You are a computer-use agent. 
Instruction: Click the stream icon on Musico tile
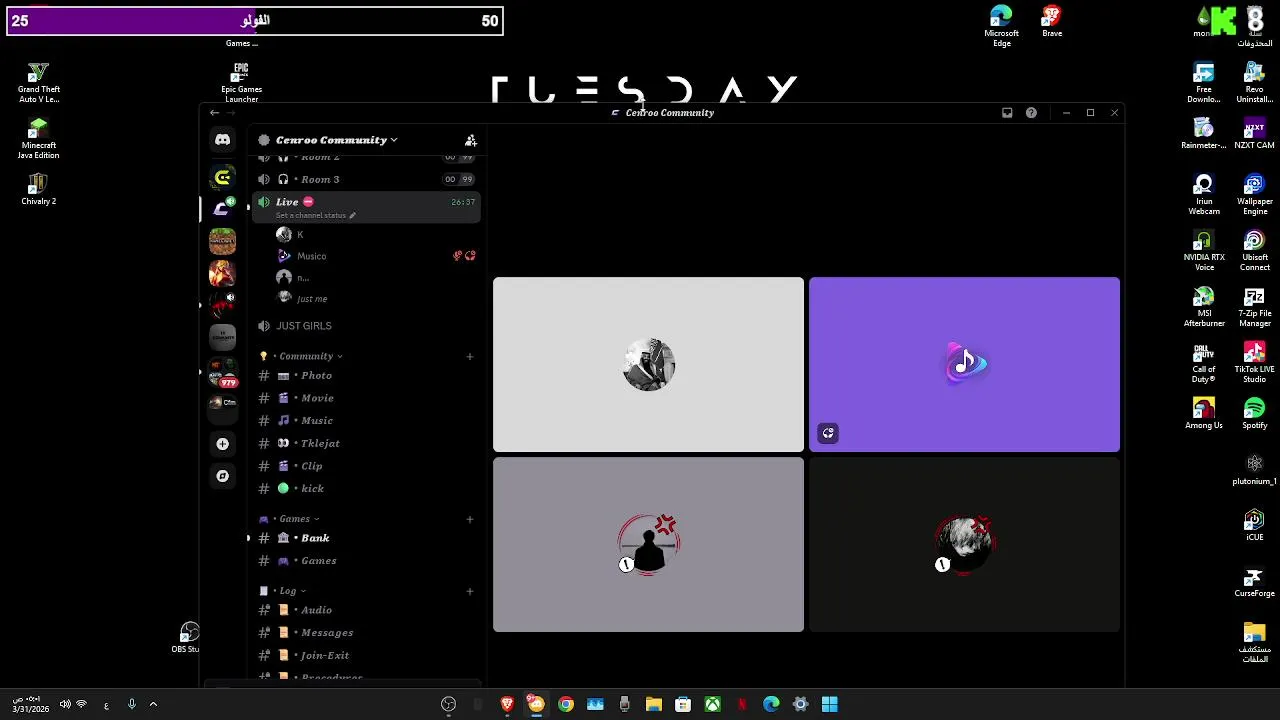coord(828,434)
